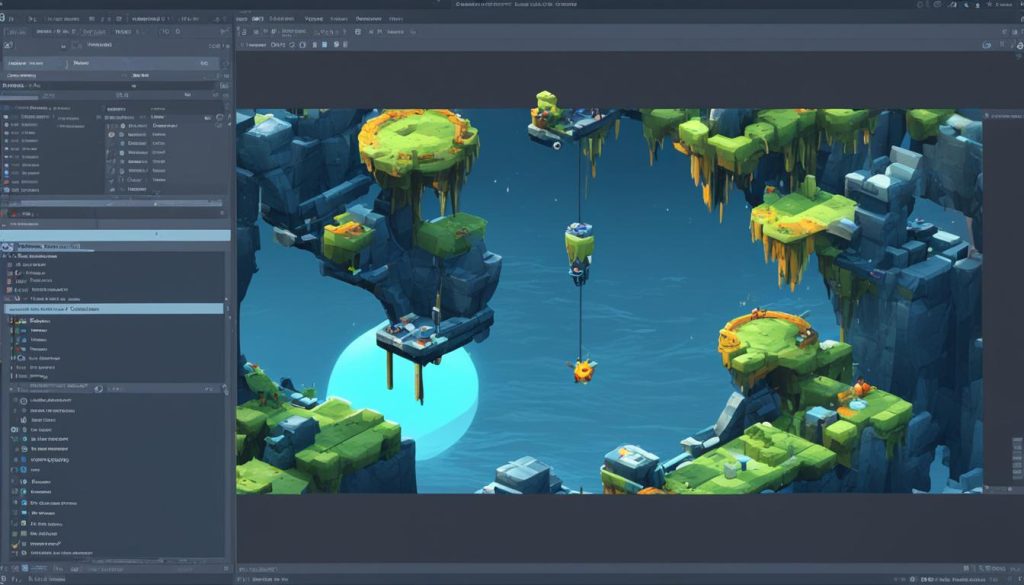The height and width of the screenshot is (585, 1024).
Task: Click the blue circular refresh icon above the viewport
Action: click(x=986, y=45)
